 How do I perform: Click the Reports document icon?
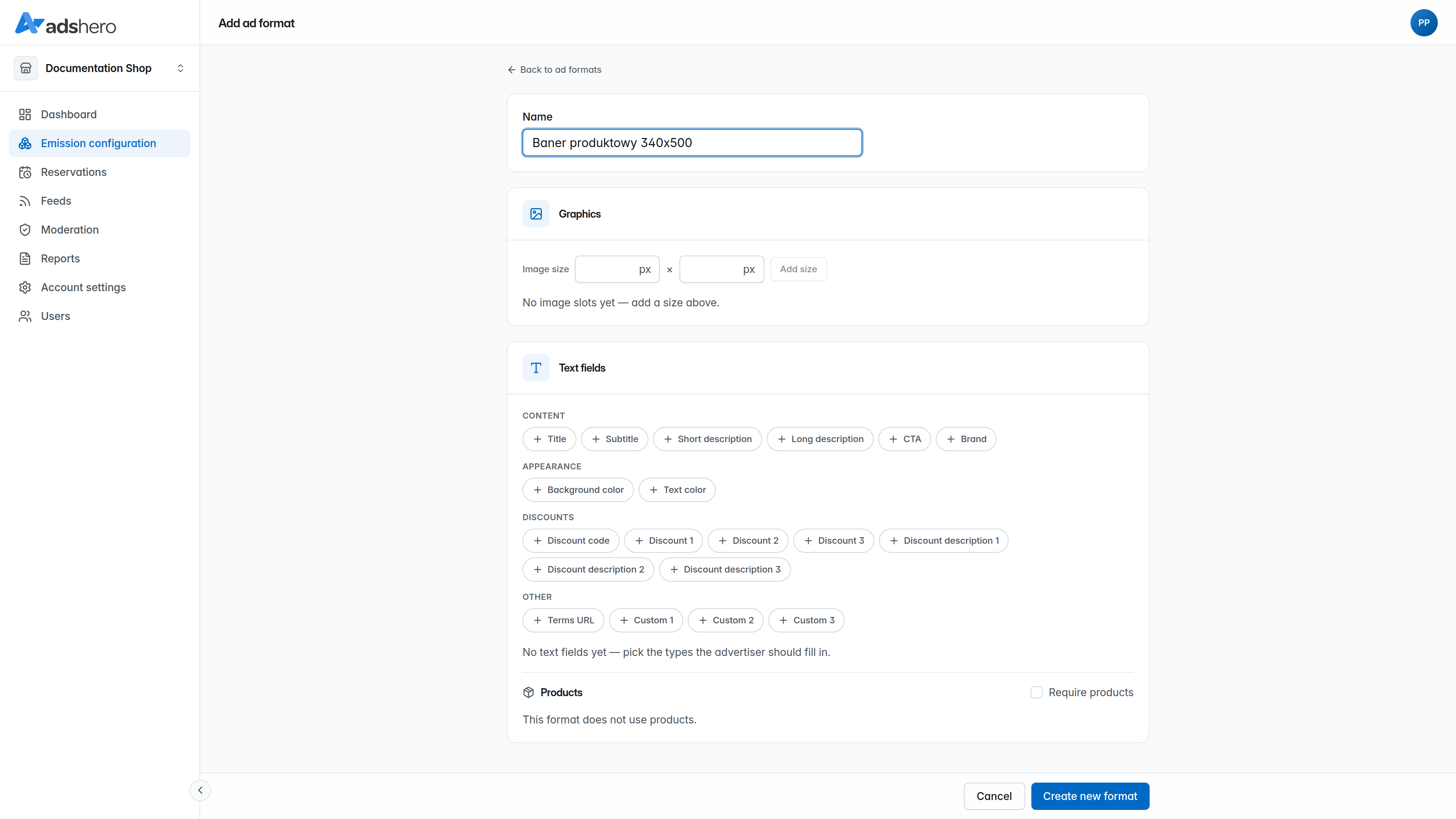pyautogui.click(x=25, y=259)
